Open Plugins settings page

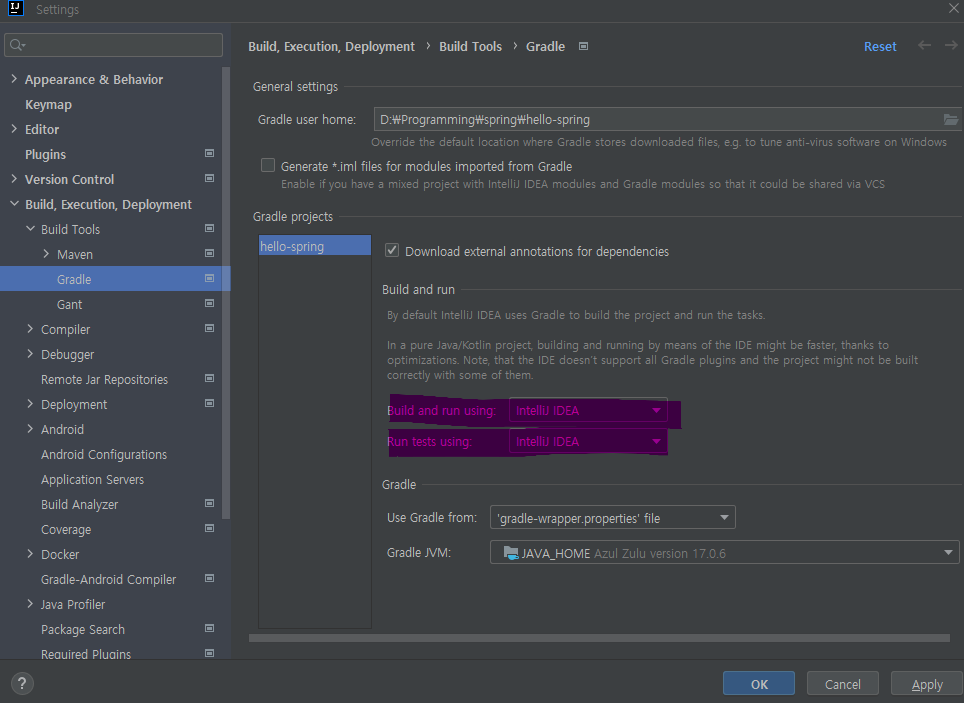45,154
